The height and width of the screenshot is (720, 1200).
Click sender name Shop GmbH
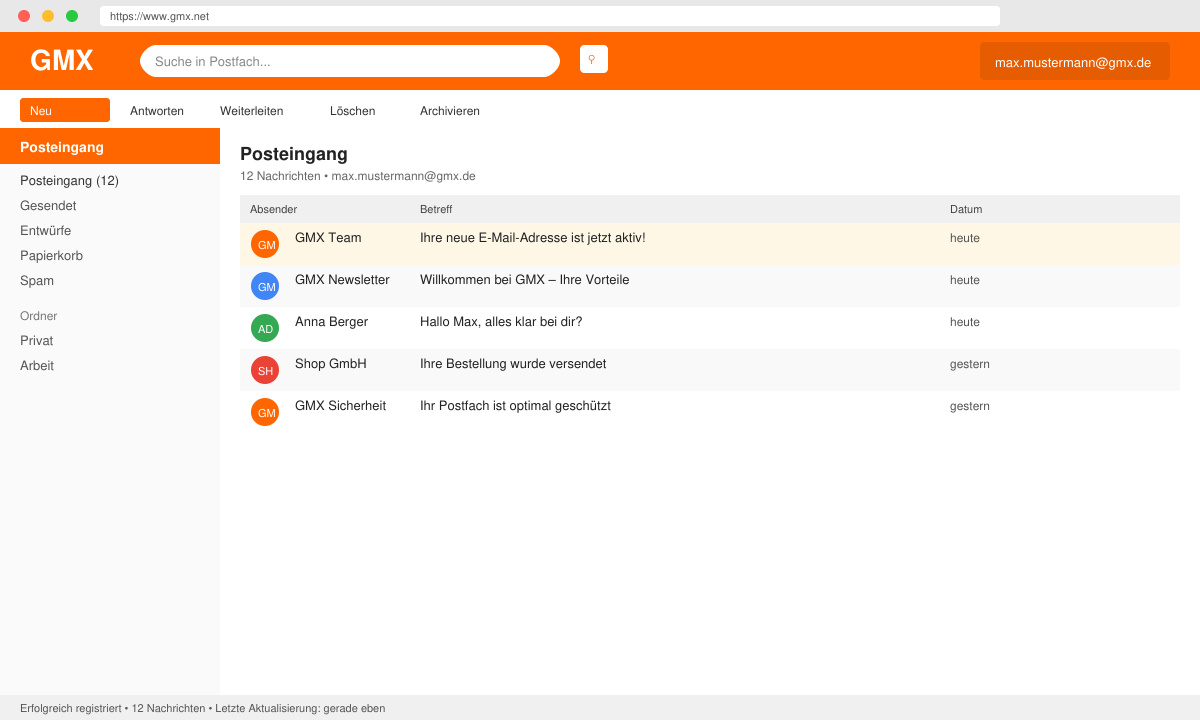pos(331,364)
